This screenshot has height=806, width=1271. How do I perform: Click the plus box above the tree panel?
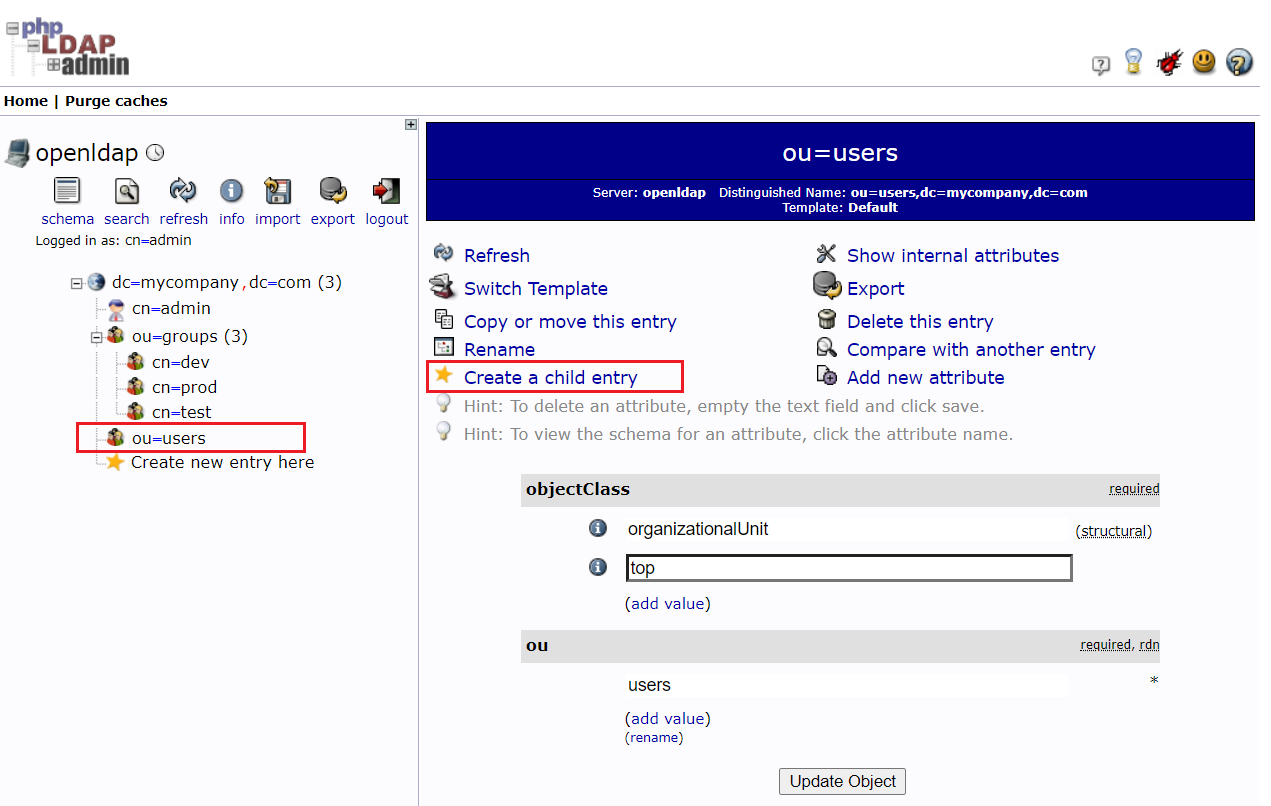410,123
